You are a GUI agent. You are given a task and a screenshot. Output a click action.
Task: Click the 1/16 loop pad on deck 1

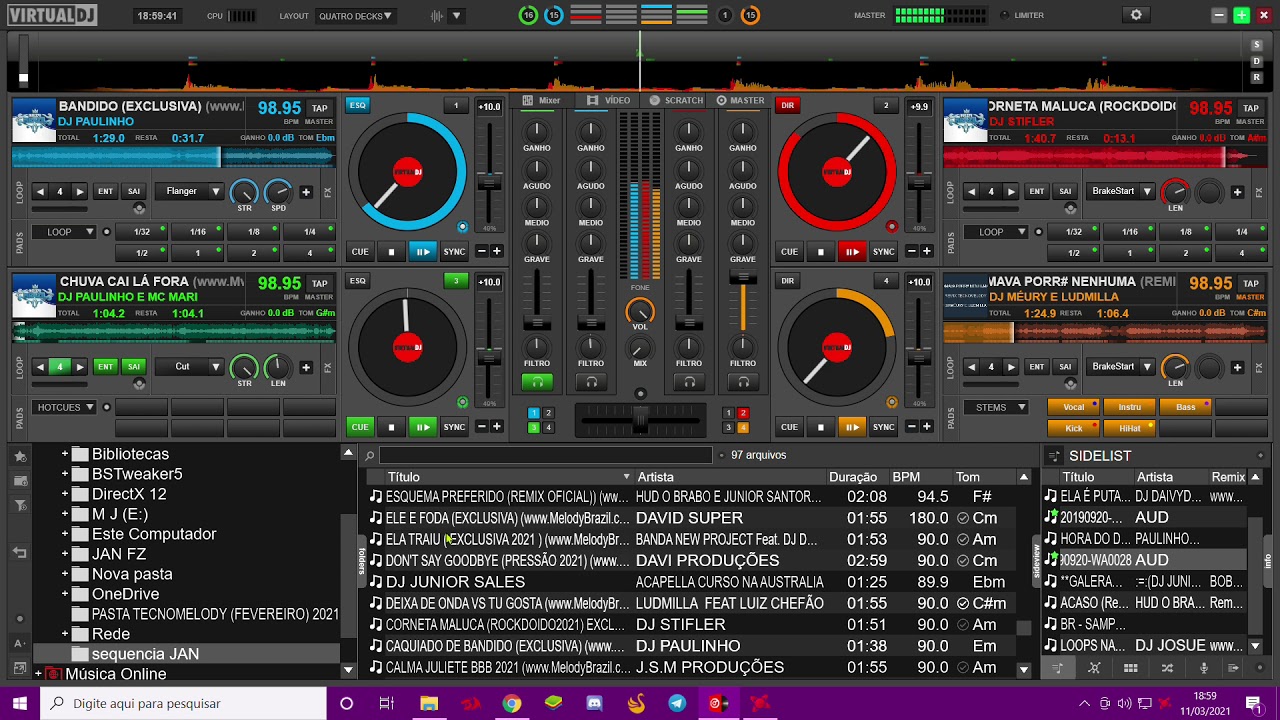click(198, 232)
